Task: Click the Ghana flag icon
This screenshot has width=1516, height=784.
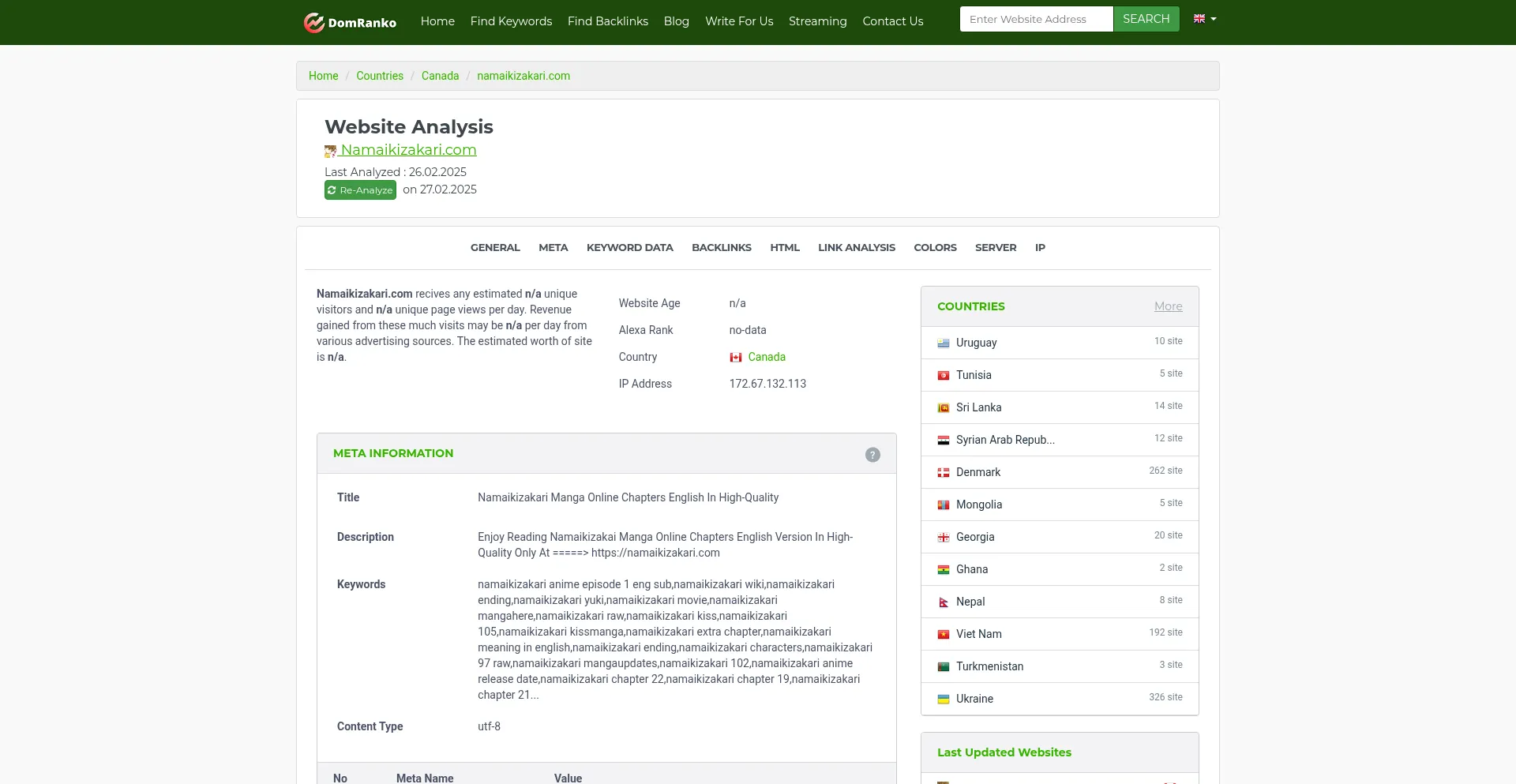Action: pos(944,570)
